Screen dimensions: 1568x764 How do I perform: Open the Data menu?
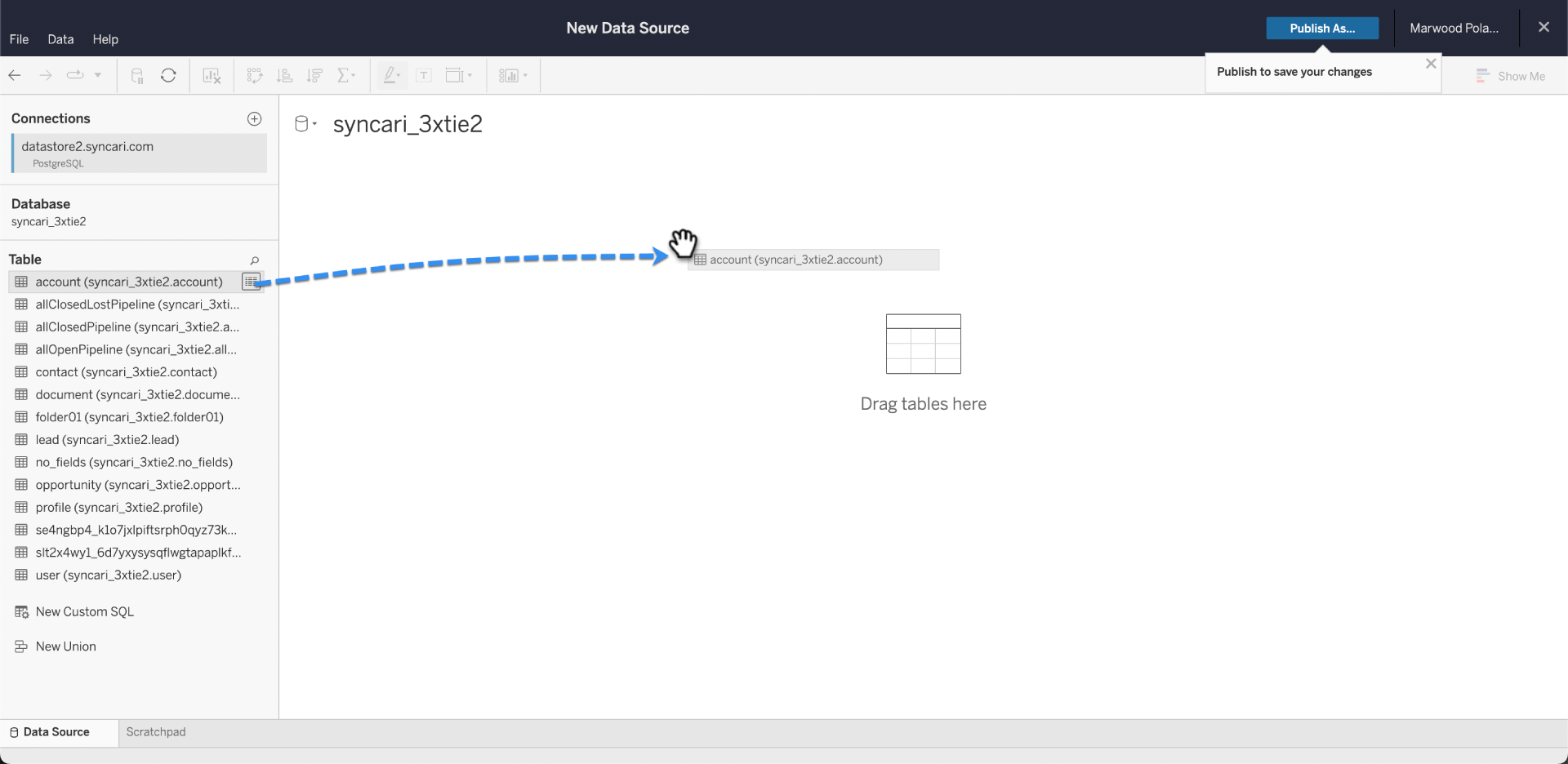(60, 39)
